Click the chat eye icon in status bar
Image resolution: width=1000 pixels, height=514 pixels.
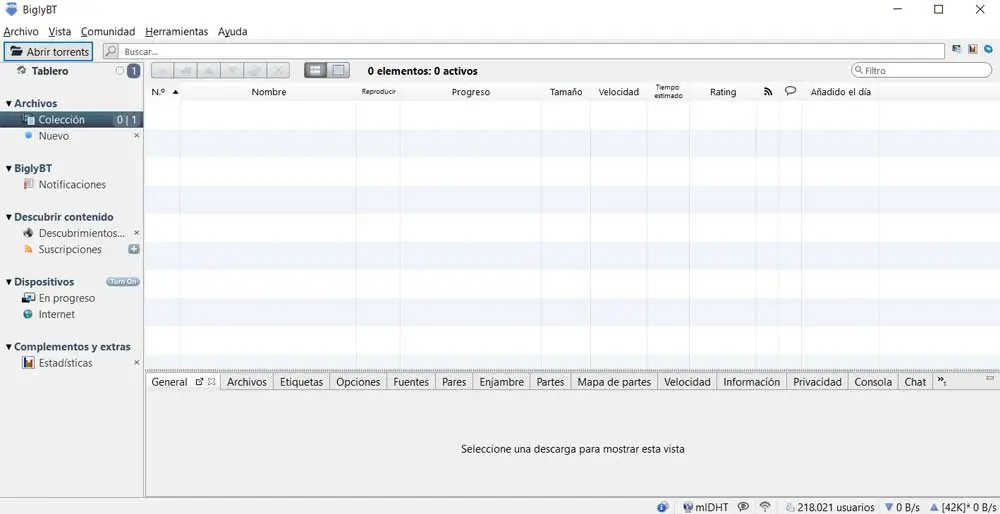click(743, 507)
